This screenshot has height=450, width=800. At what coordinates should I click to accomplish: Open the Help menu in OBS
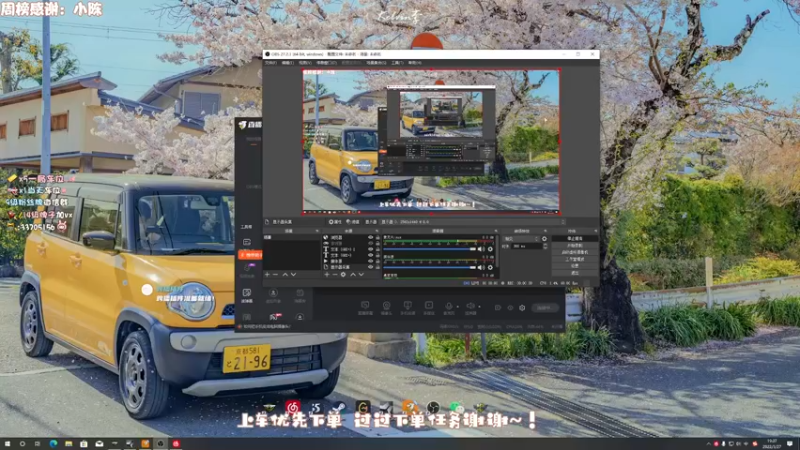415,63
